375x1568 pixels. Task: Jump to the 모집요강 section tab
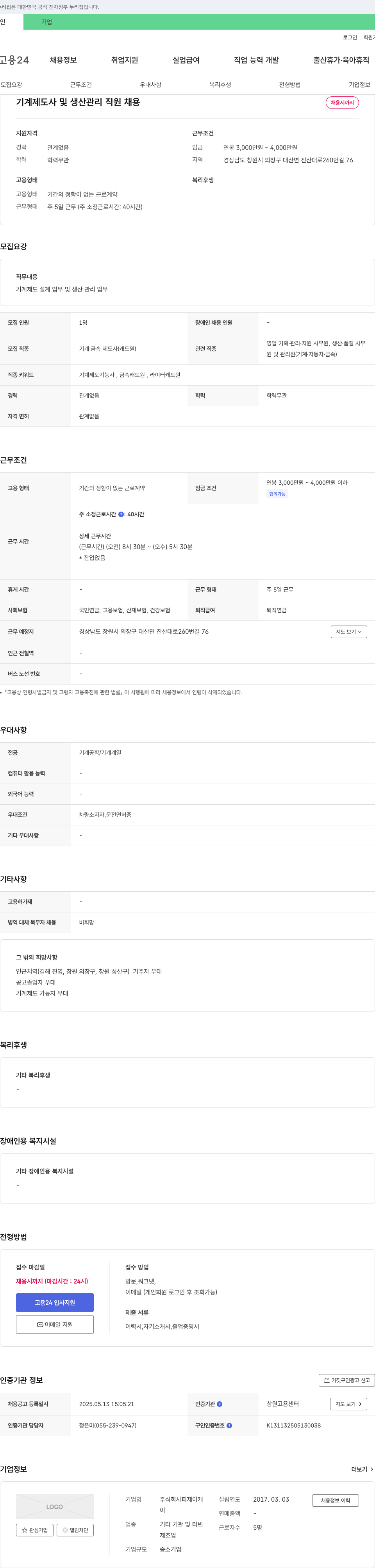click(11, 85)
